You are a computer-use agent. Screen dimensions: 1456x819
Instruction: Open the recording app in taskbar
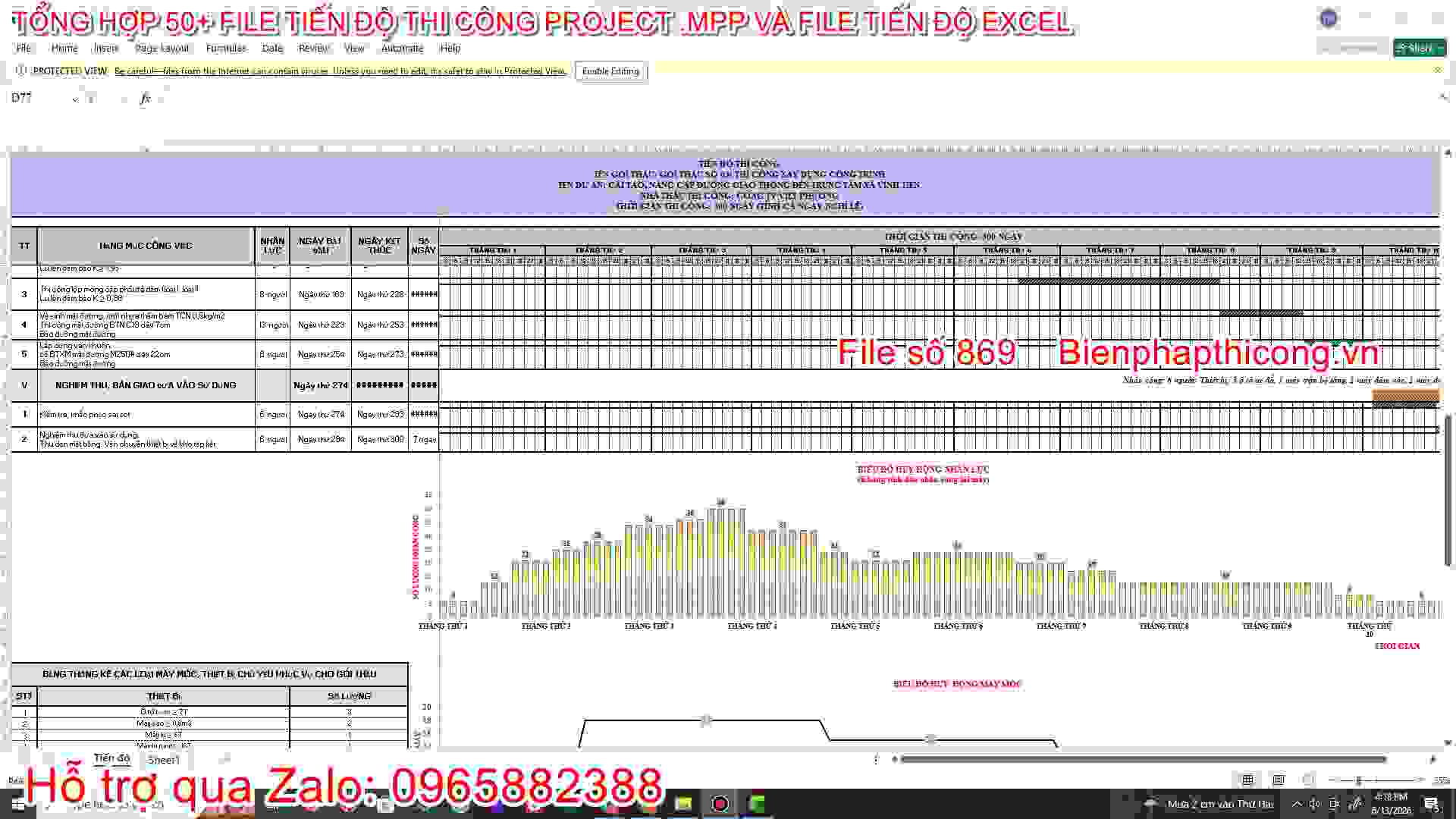720,804
